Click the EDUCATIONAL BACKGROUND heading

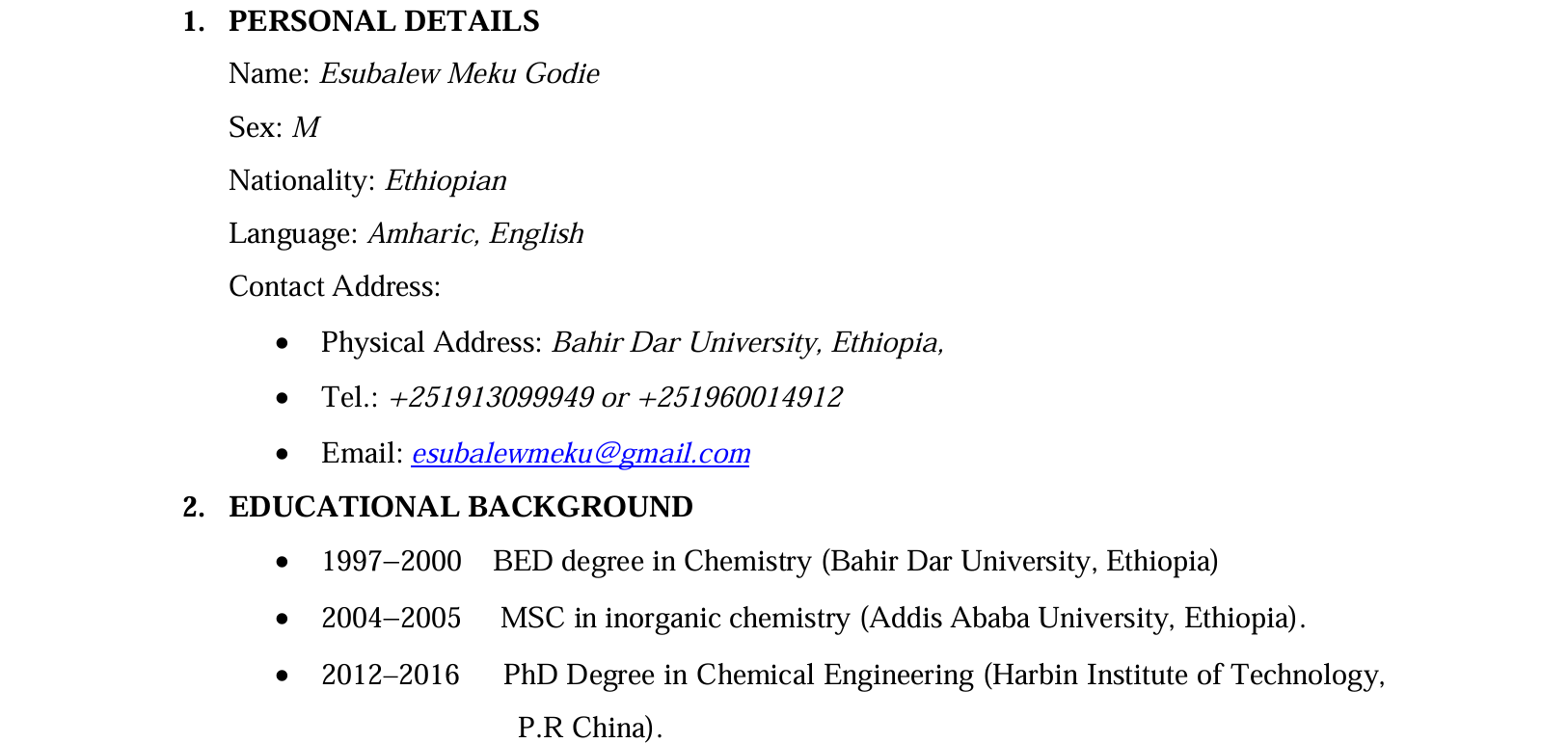(460, 507)
